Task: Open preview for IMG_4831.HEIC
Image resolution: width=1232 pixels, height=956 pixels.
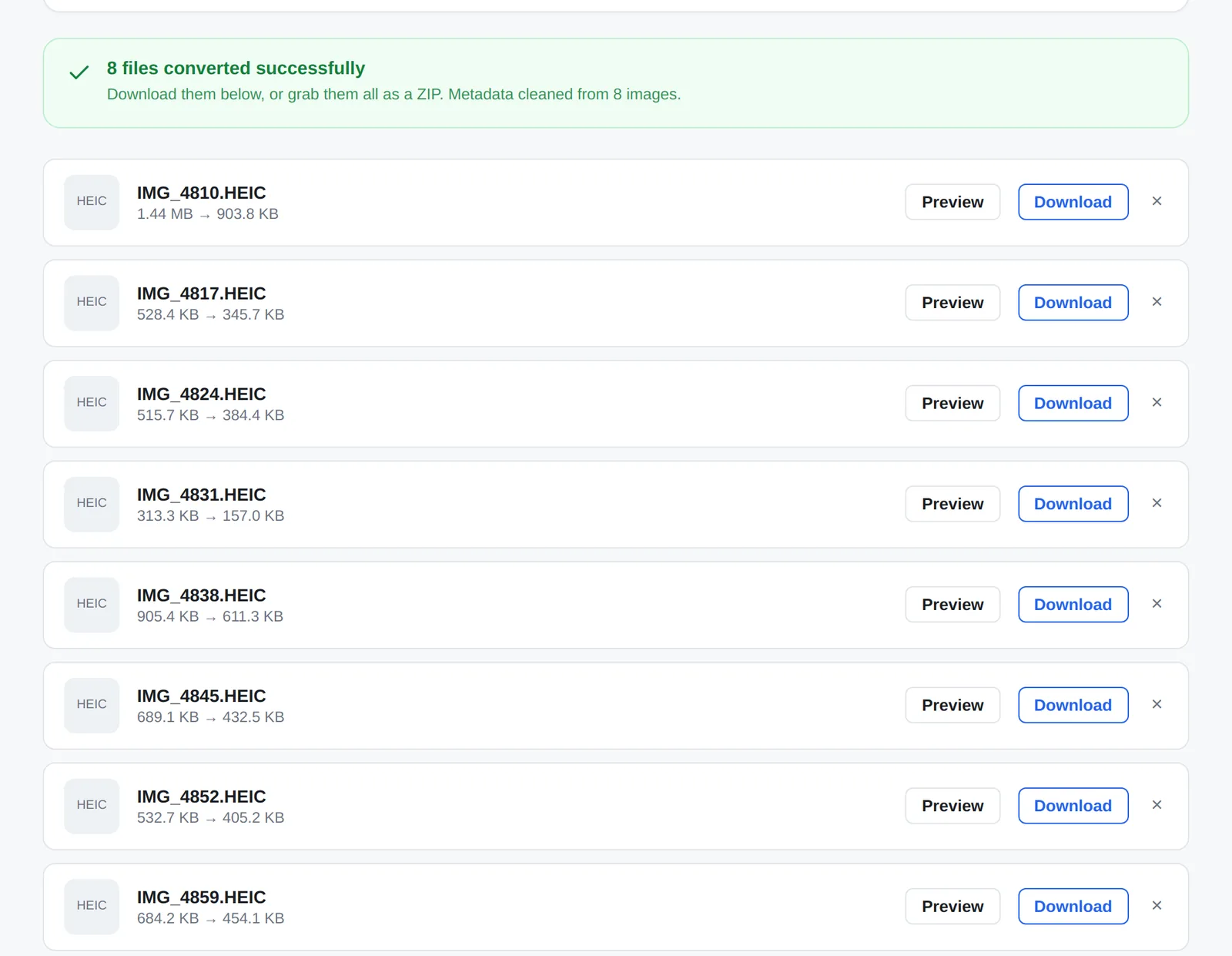Action: click(952, 504)
